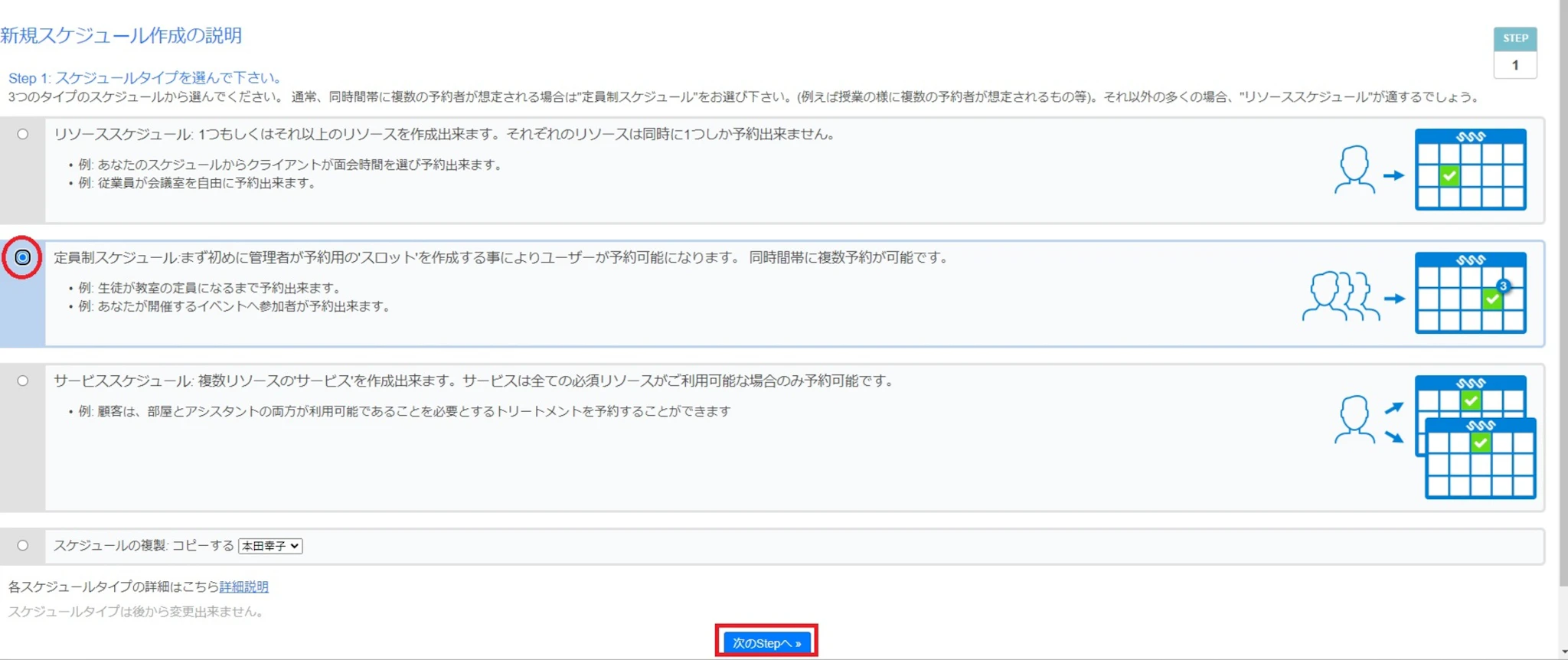This screenshot has width=1568, height=660.
Task: Choose the スケジュールの複製 radio option
Action: (23, 545)
